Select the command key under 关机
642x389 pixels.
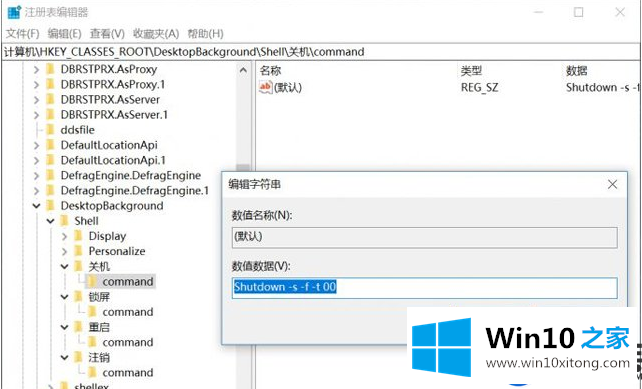(128, 281)
